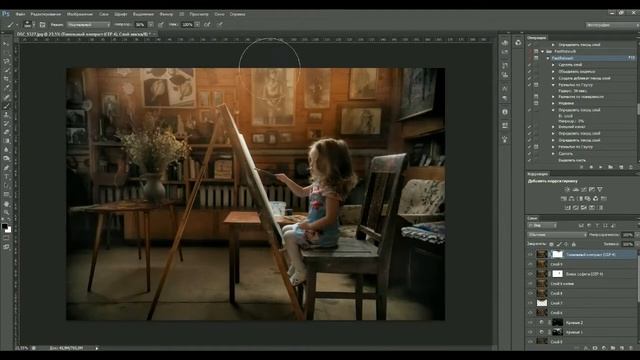Select the Brush tool in toolbox
The height and width of the screenshot is (360, 640).
tap(6, 106)
